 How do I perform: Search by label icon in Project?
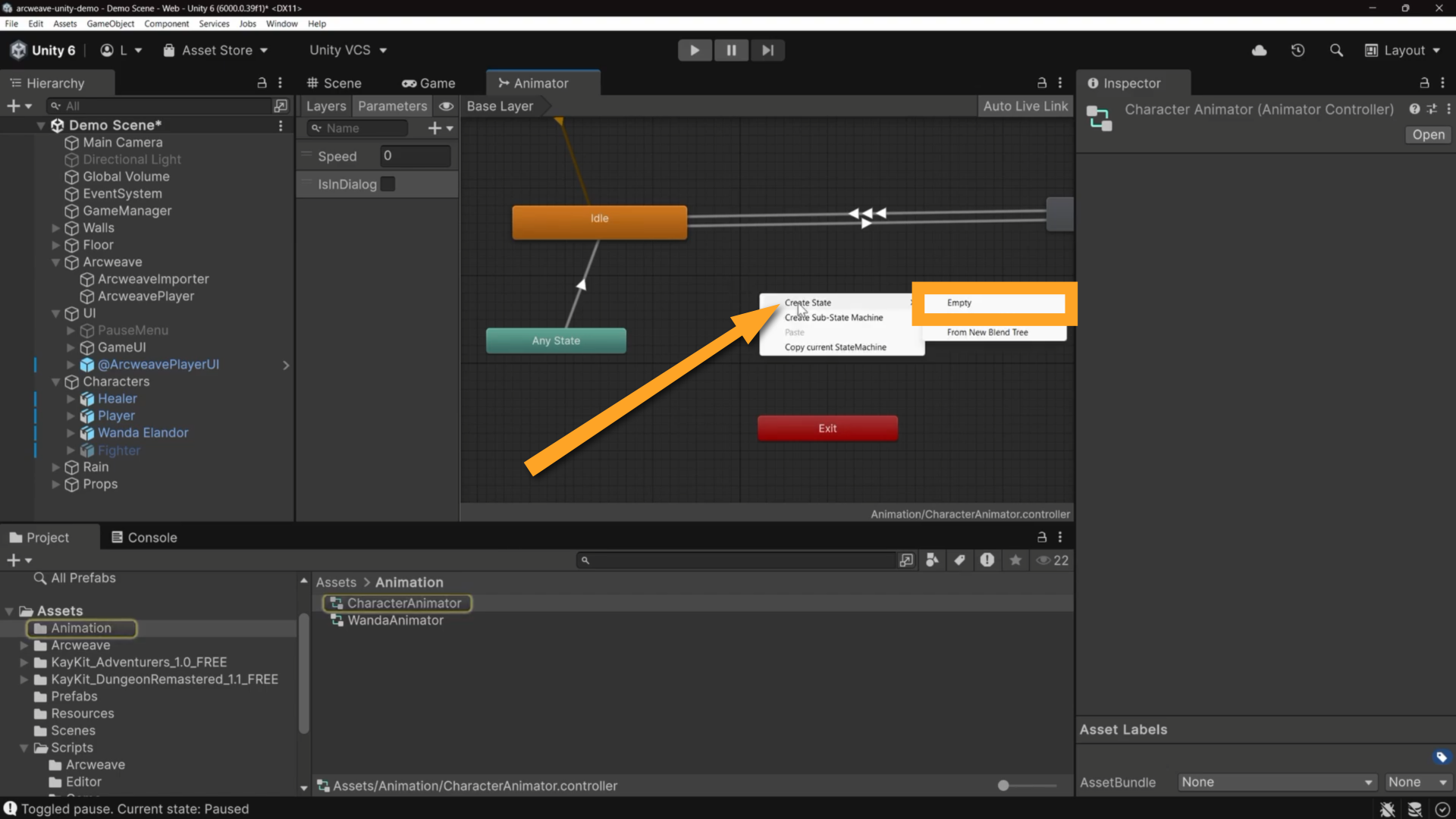[959, 560]
